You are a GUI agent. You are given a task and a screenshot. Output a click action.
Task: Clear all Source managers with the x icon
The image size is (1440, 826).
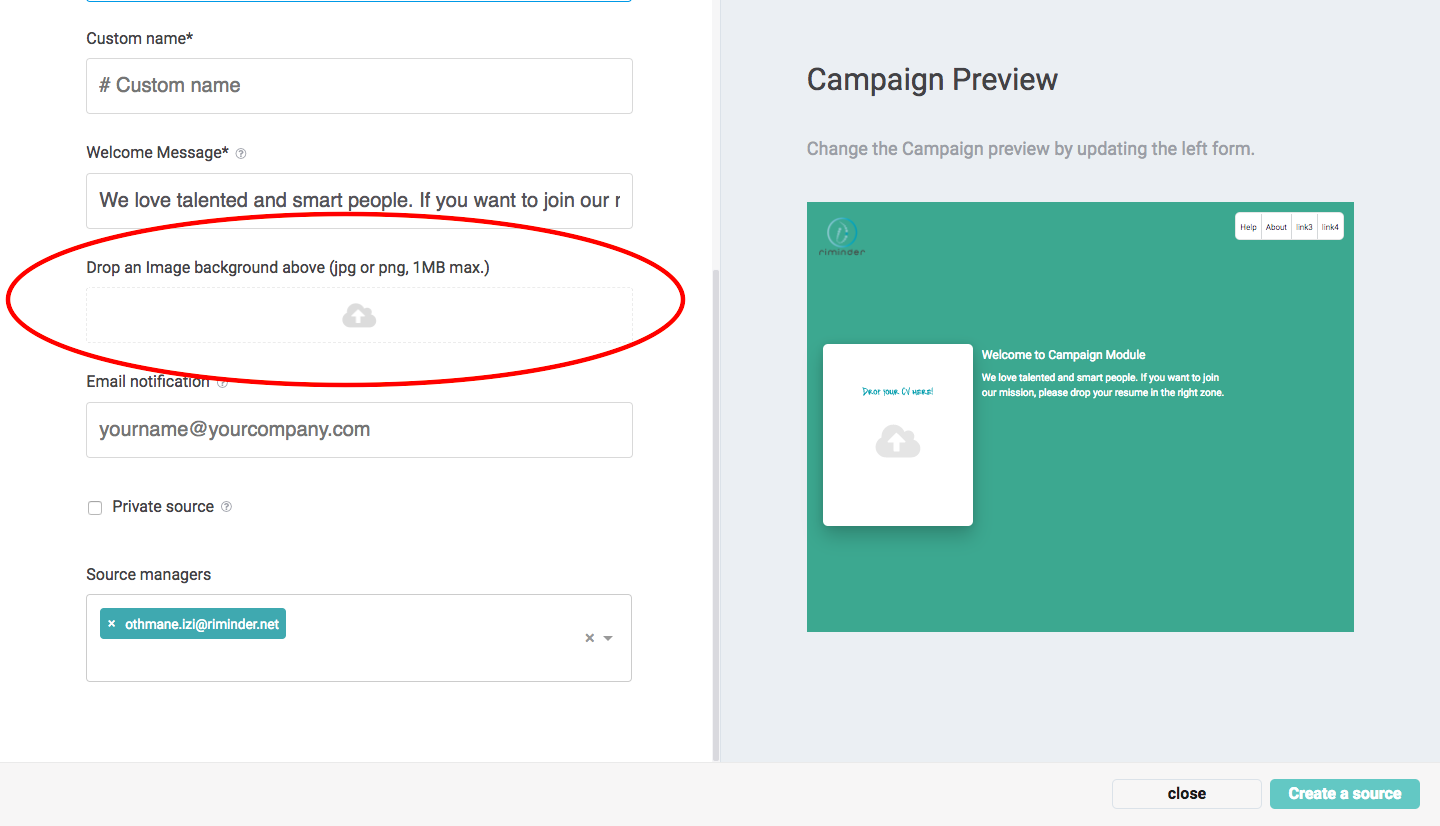click(589, 638)
